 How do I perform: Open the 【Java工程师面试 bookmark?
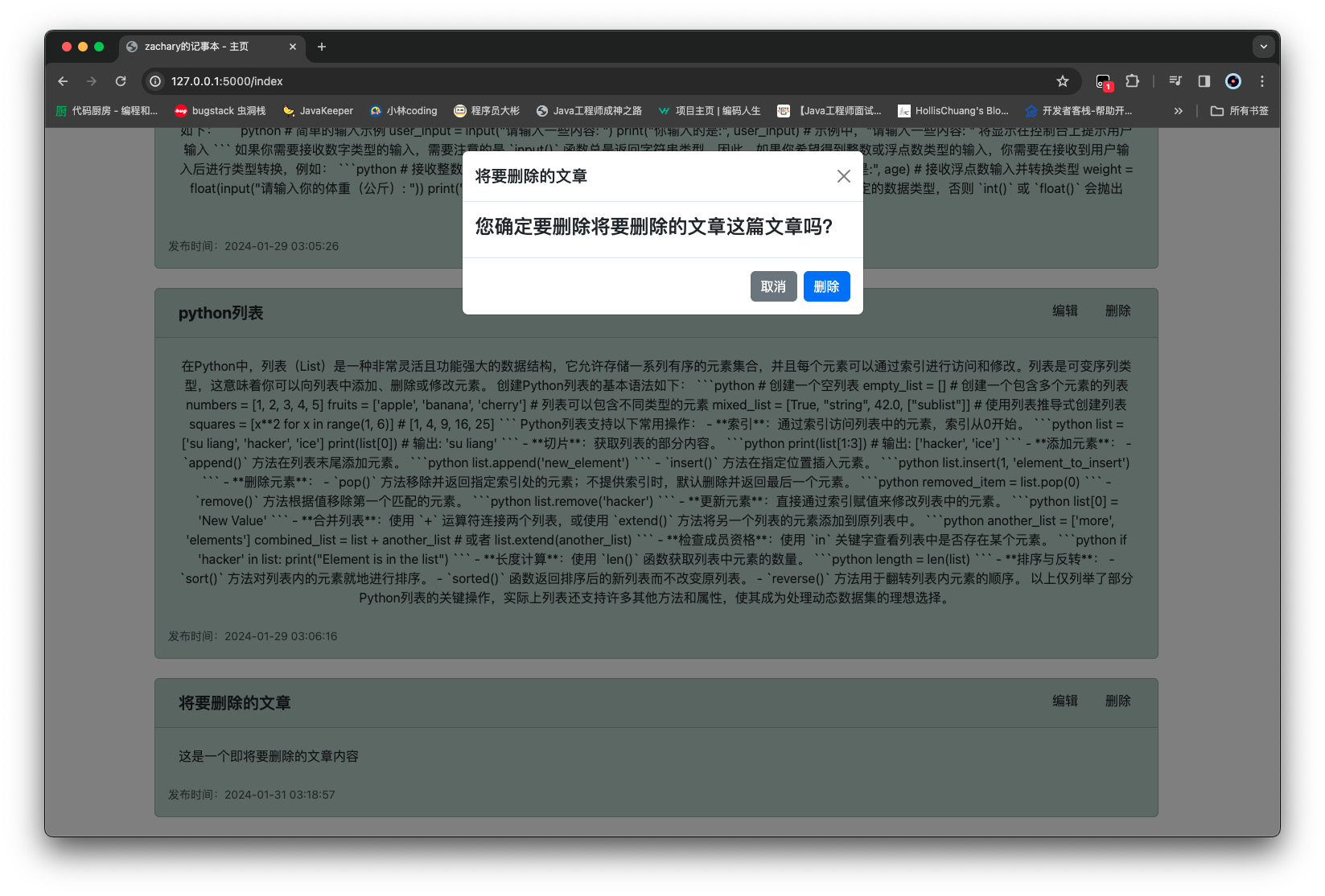point(829,111)
